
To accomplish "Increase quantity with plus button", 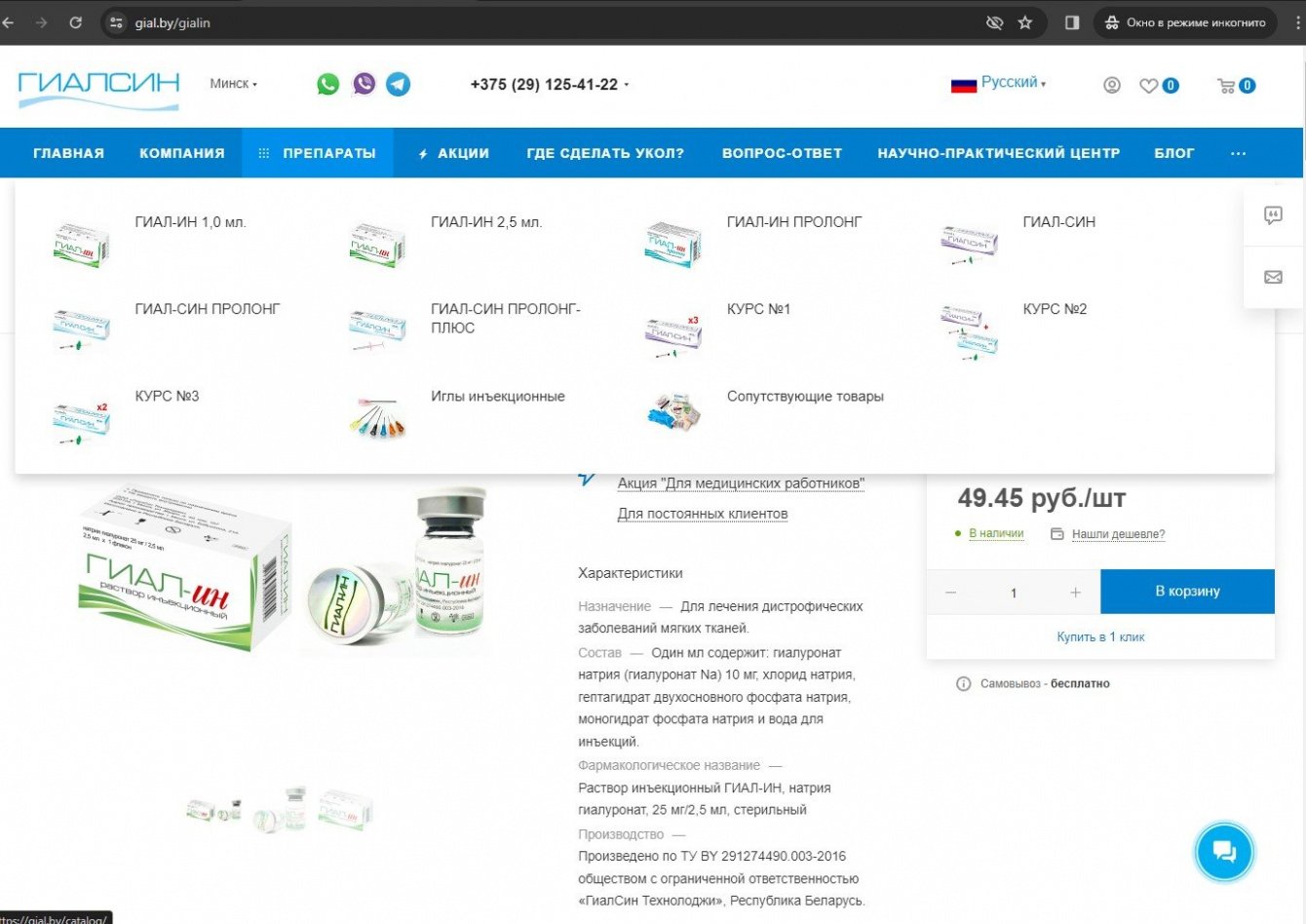I will pyautogui.click(x=1075, y=593).
